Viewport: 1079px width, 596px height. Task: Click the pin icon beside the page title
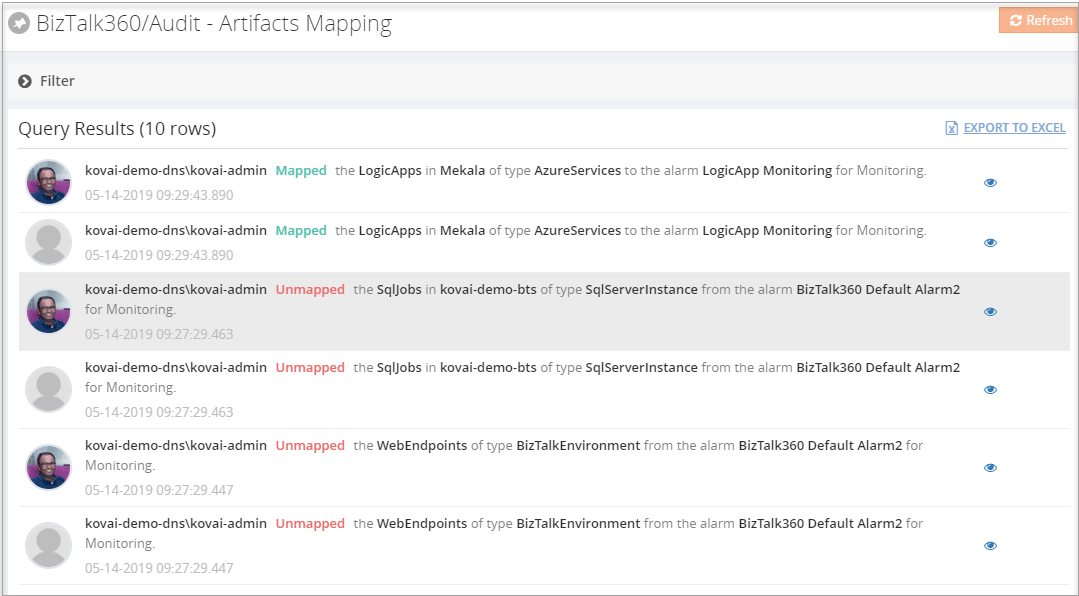coord(19,23)
